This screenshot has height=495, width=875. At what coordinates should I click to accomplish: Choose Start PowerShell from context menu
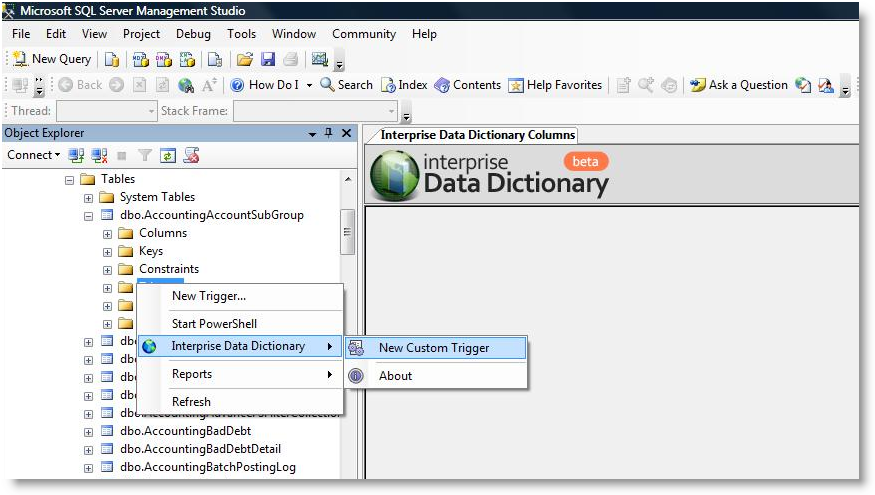pyautogui.click(x=214, y=324)
